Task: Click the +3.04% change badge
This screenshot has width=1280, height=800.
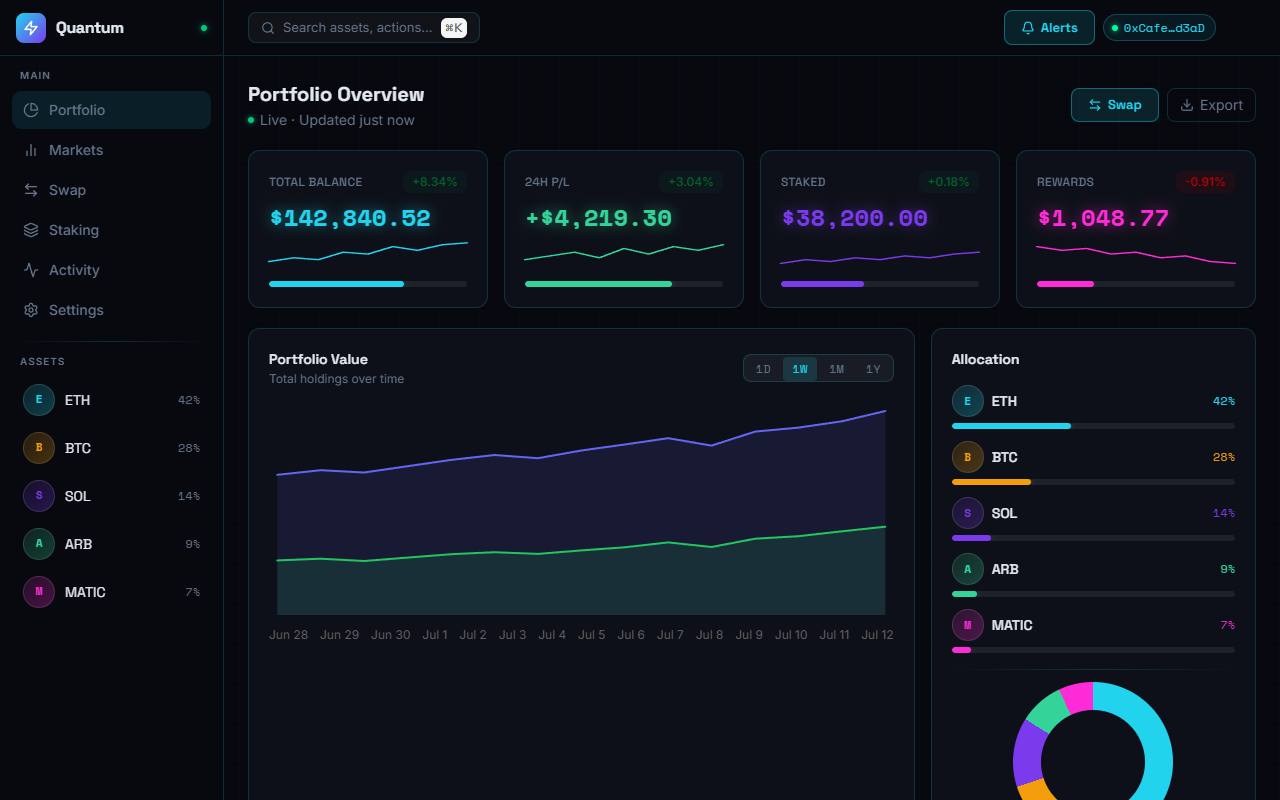Action: pos(691,182)
